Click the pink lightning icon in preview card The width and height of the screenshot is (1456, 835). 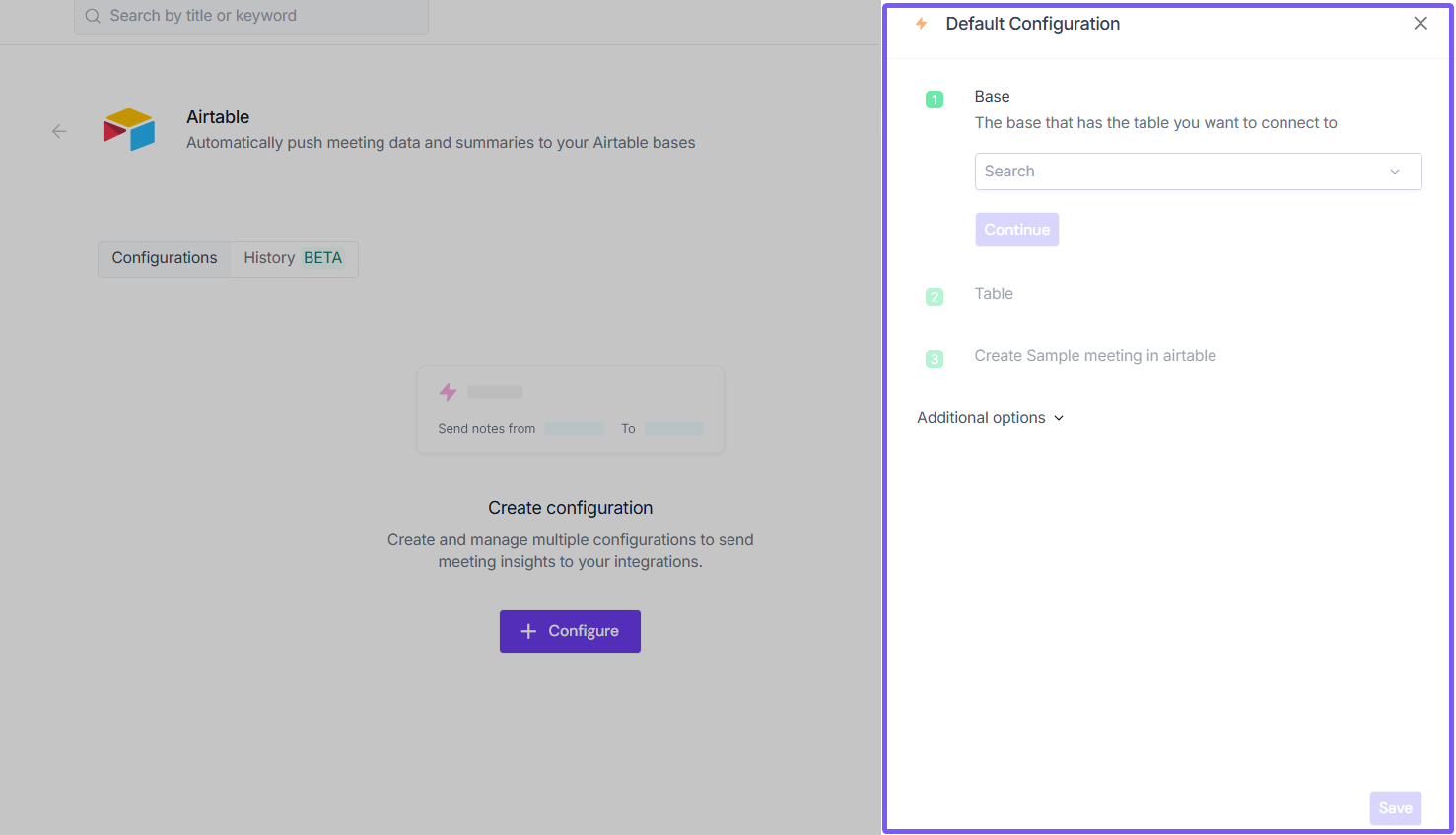pos(448,392)
